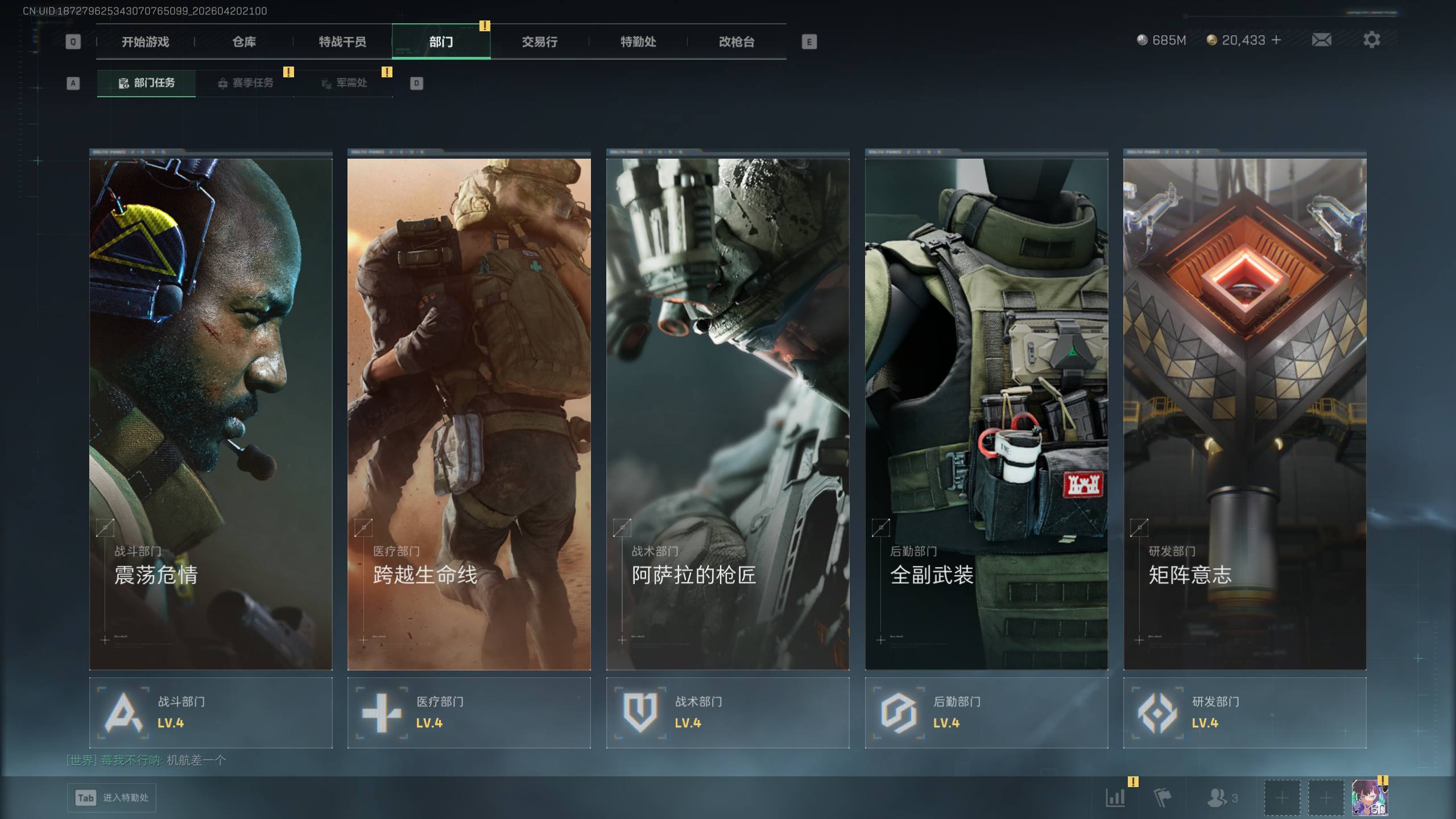
Task: Click the 战斗部门 emblem icon
Action: point(123,712)
